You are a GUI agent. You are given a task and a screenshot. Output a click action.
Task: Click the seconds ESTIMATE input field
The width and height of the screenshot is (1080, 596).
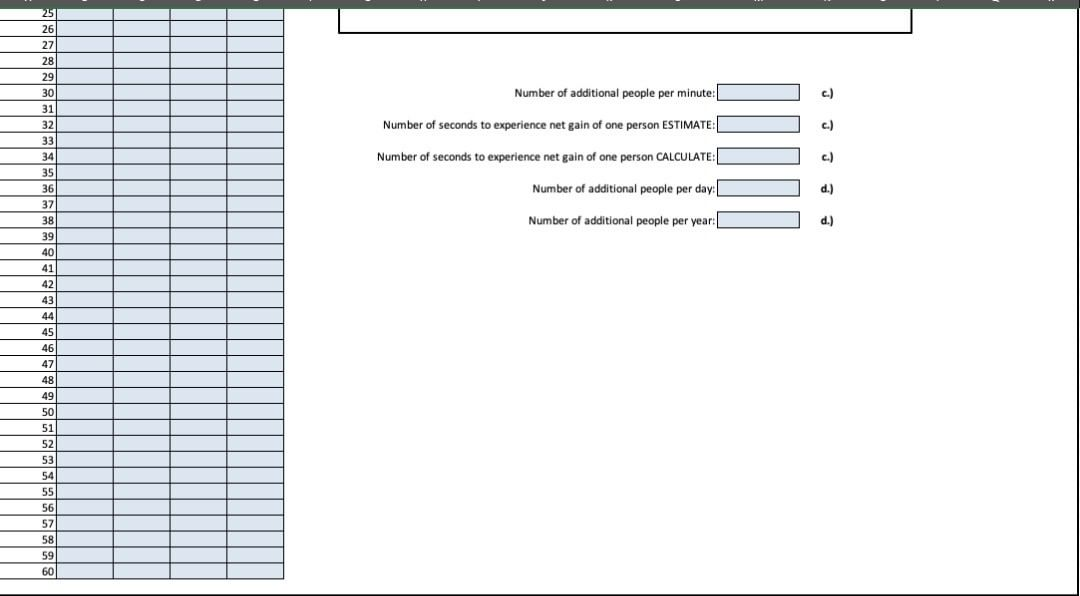758,124
